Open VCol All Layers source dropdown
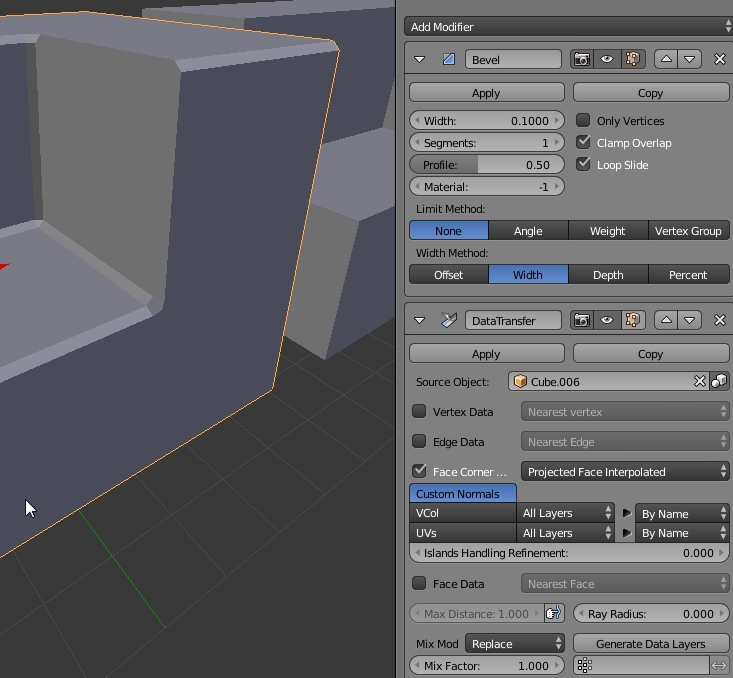This screenshot has width=733, height=678. point(566,513)
